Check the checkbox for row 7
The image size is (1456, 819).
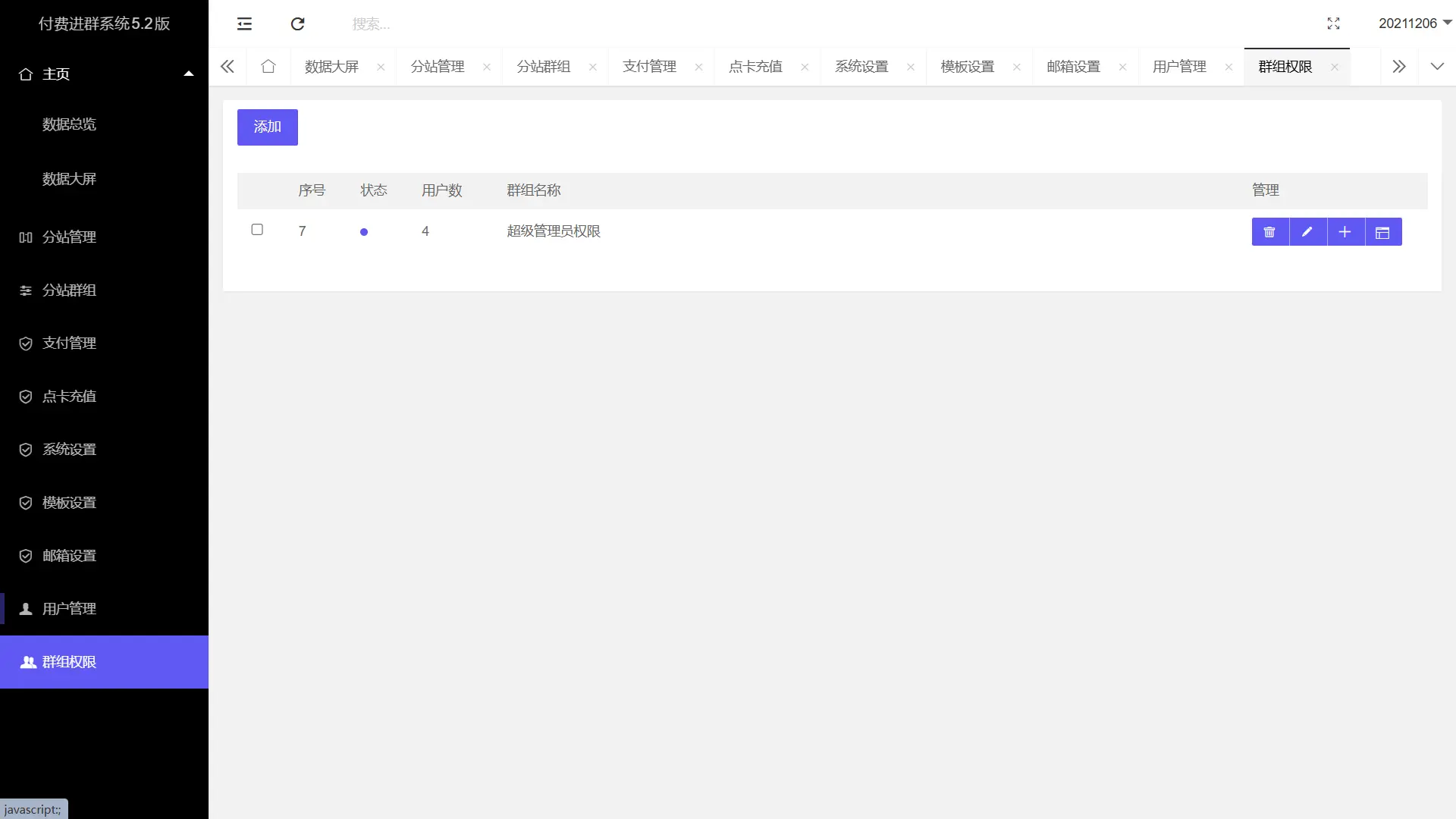[257, 230]
